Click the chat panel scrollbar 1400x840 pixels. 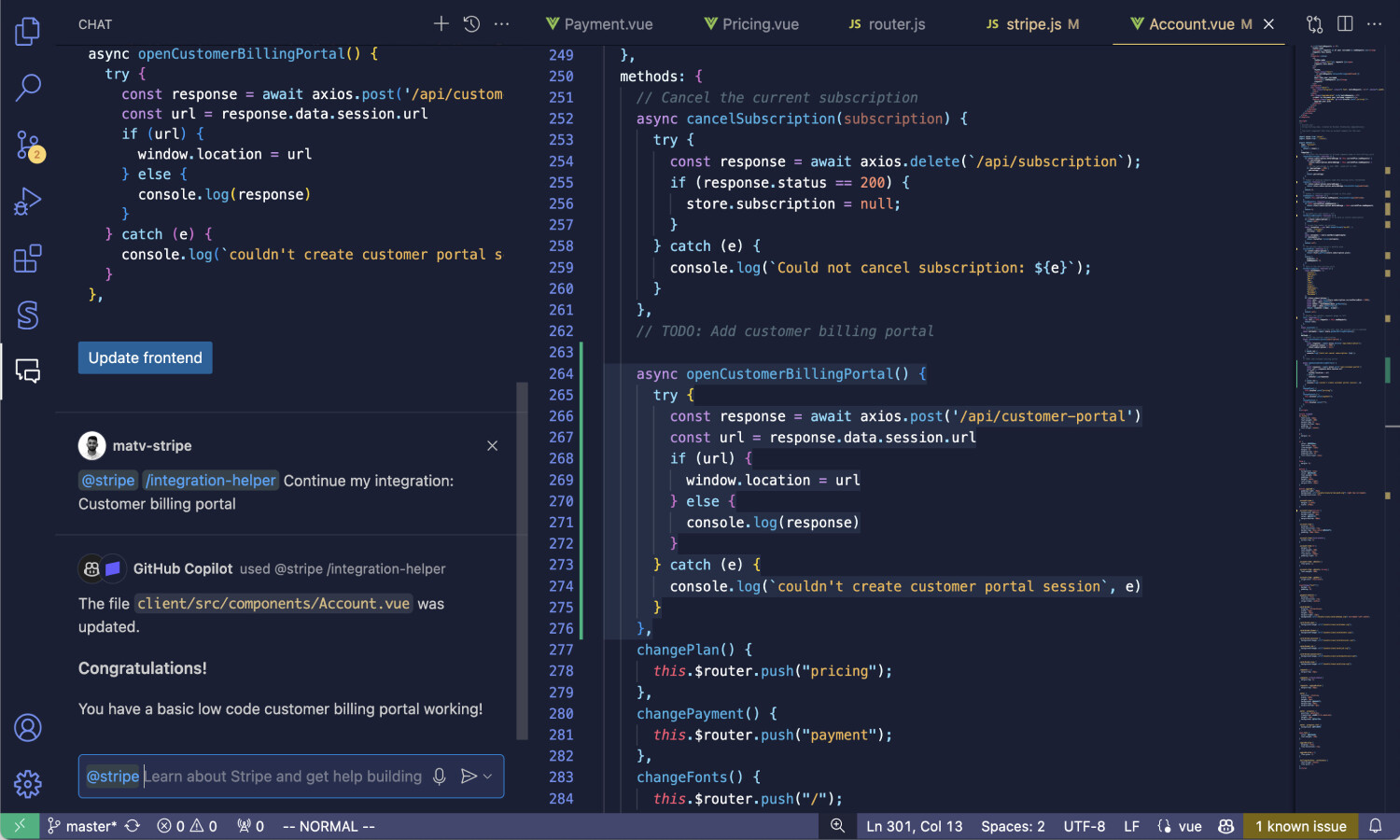point(523,560)
